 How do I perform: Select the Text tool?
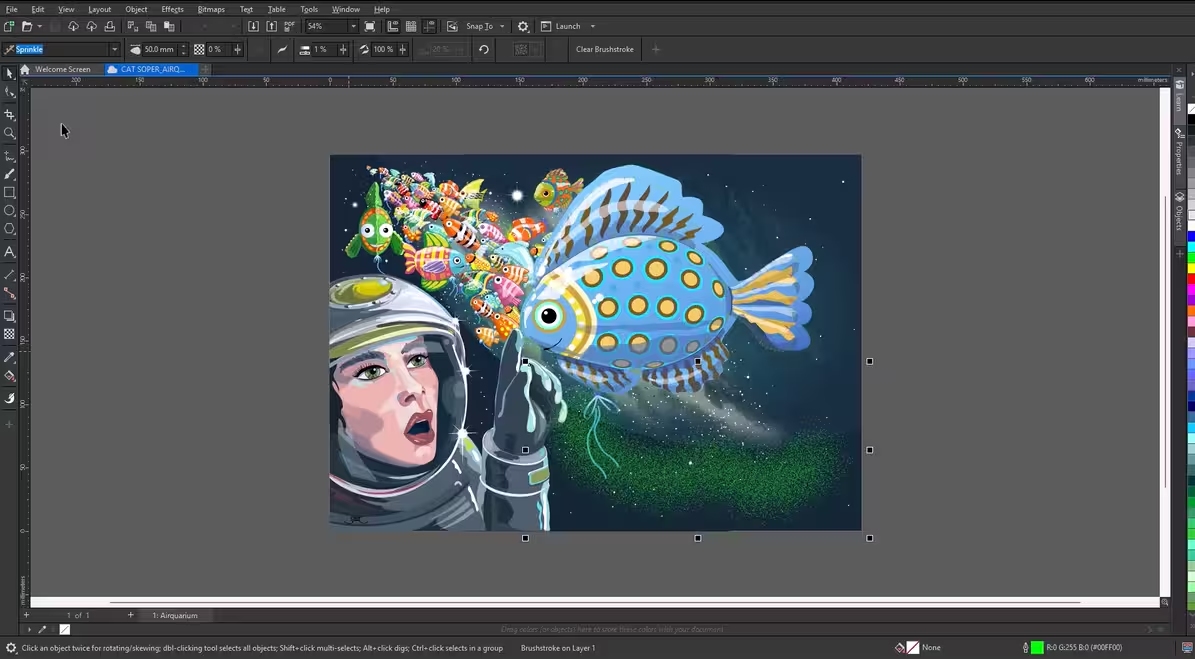[10, 252]
